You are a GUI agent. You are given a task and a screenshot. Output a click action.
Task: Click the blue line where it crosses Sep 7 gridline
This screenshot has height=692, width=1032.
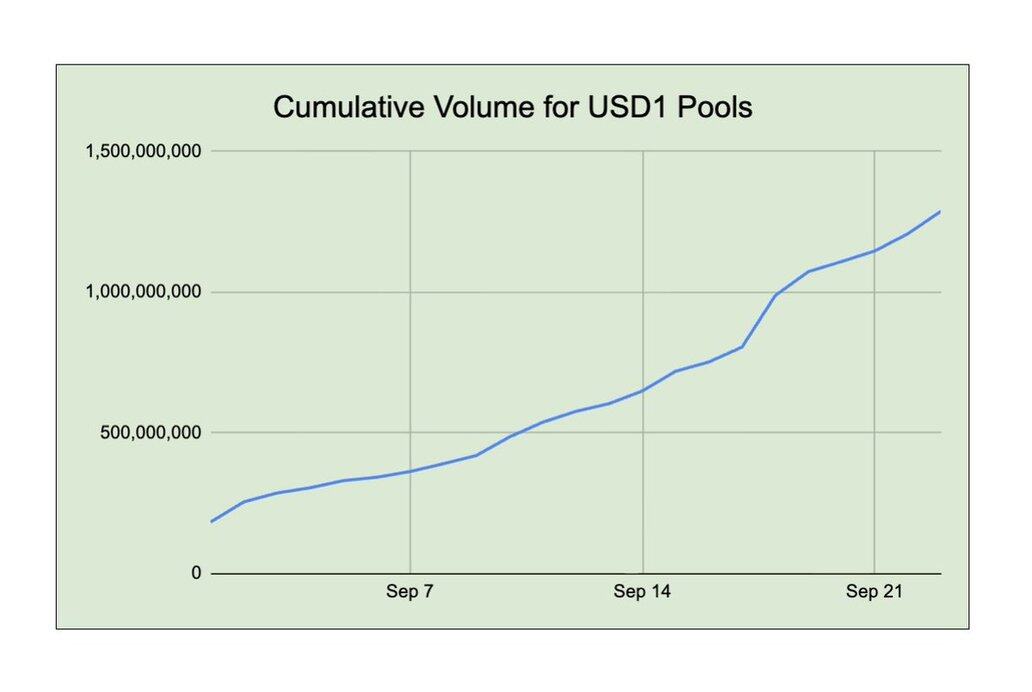[x=410, y=471]
